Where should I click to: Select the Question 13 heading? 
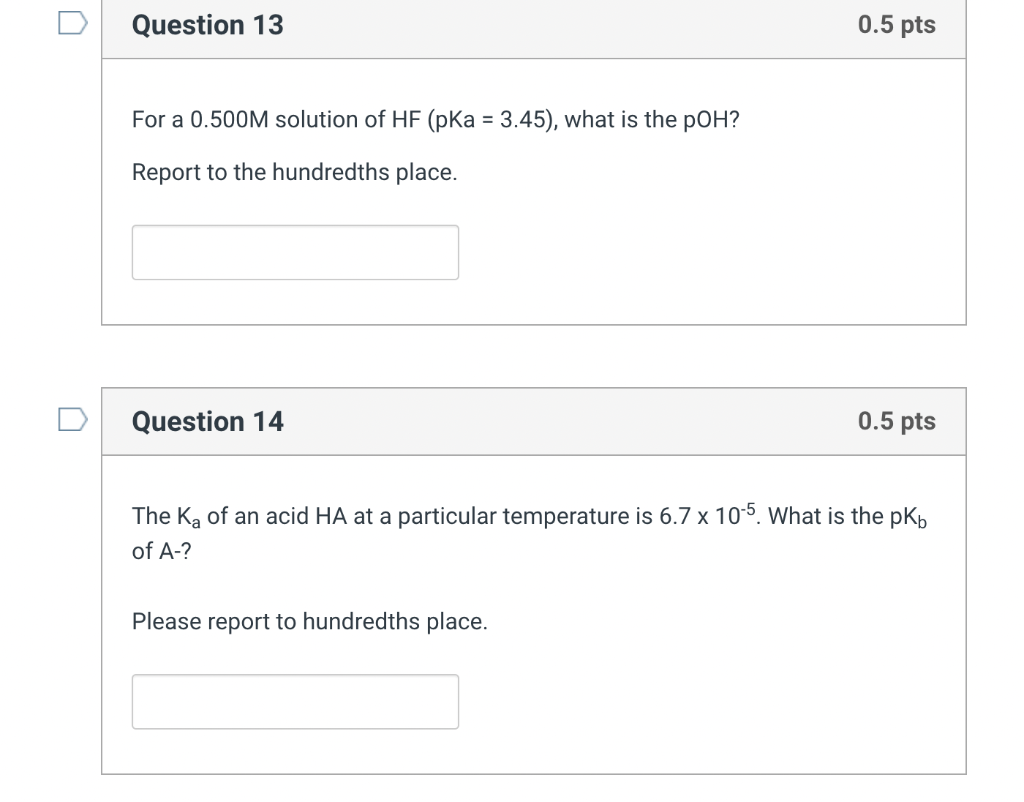click(208, 25)
